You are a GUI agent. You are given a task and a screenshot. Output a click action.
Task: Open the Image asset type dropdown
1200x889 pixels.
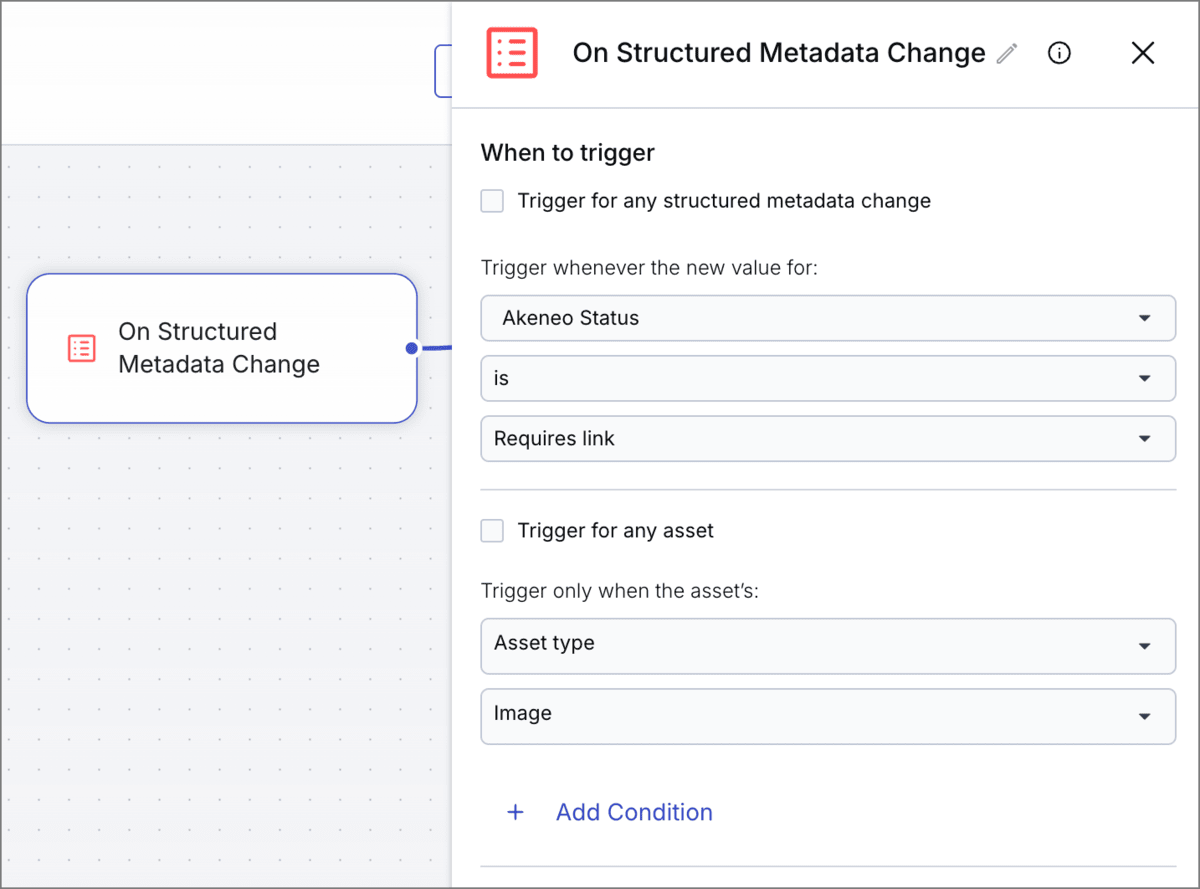pos(827,716)
